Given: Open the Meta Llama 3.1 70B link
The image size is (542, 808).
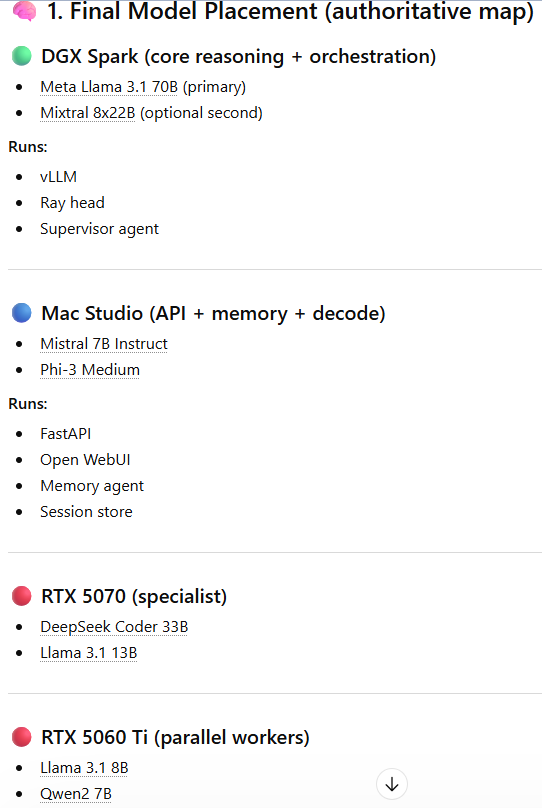Looking at the screenshot, I should click(109, 87).
